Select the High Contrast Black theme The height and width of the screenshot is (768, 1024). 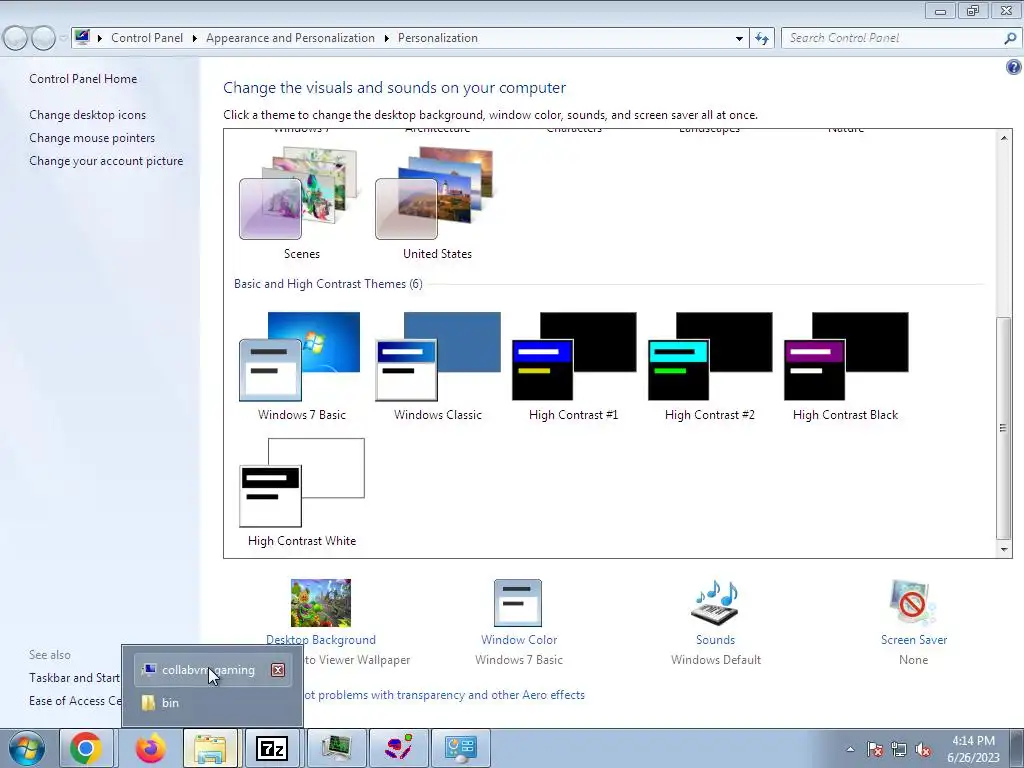pyautogui.click(x=846, y=366)
